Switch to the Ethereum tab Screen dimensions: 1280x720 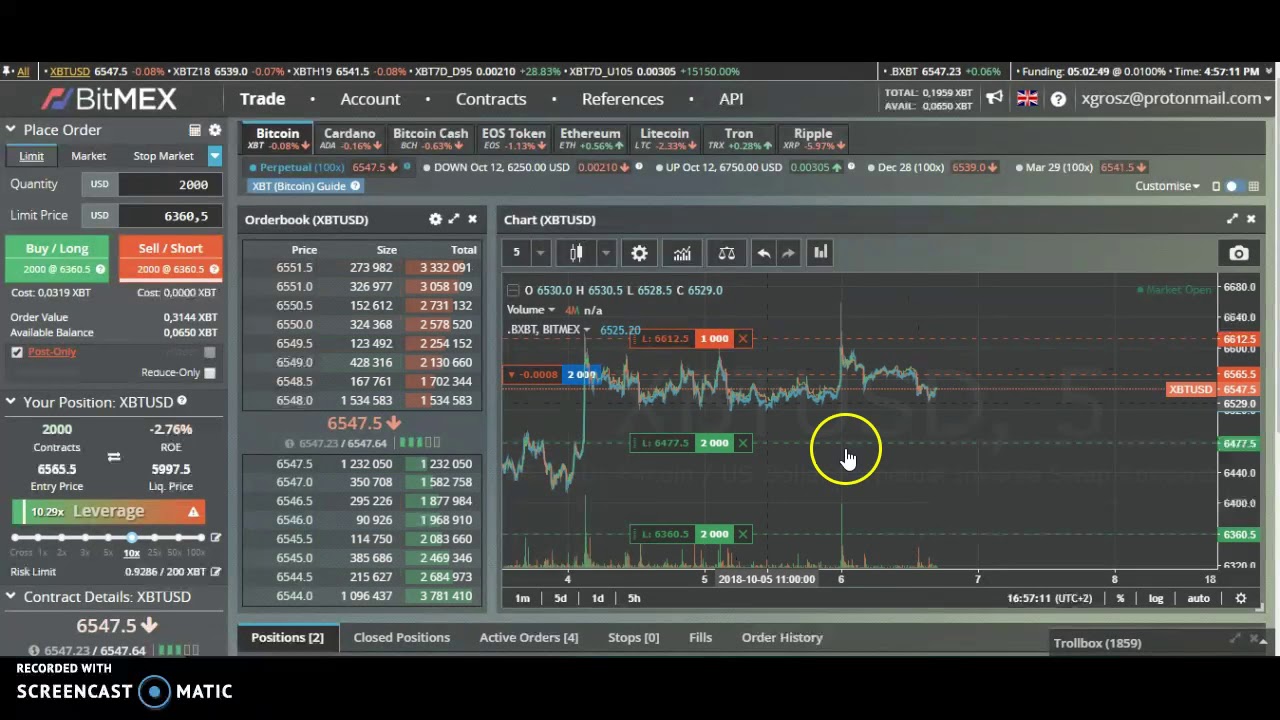(590, 139)
